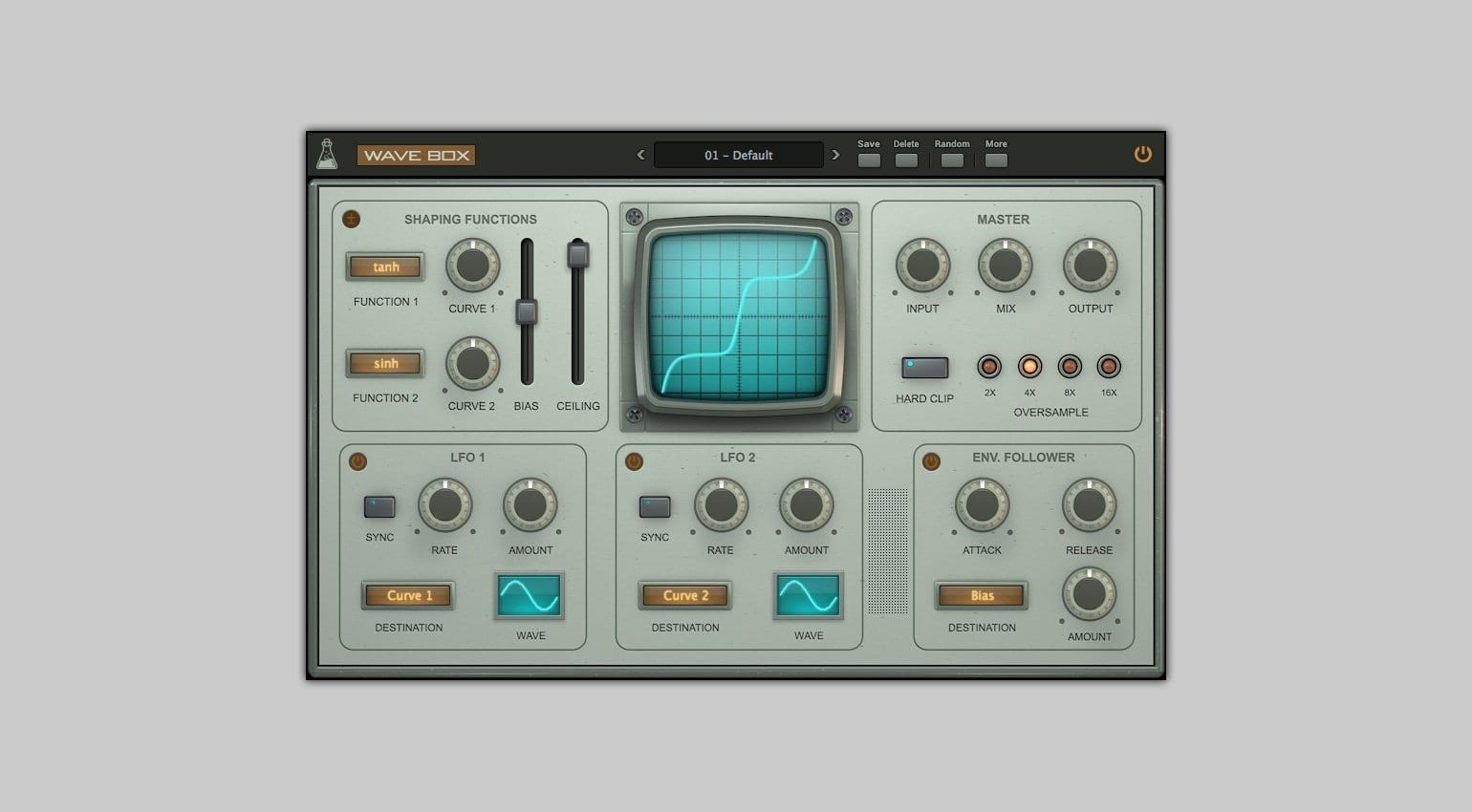Click the Shaping Functions panel icon
The height and width of the screenshot is (812, 1472).
coord(352,219)
